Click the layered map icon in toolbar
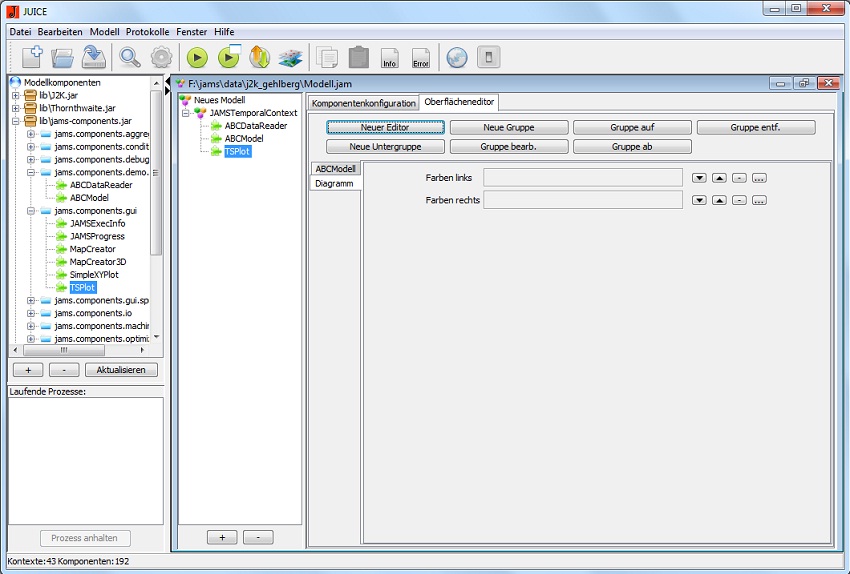Screen dimensions: 850x574 tap(290, 57)
